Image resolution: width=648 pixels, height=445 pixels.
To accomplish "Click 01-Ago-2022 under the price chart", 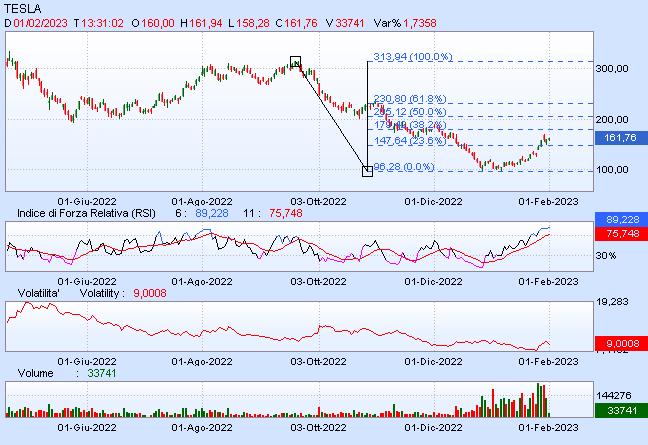I will point(202,202).
